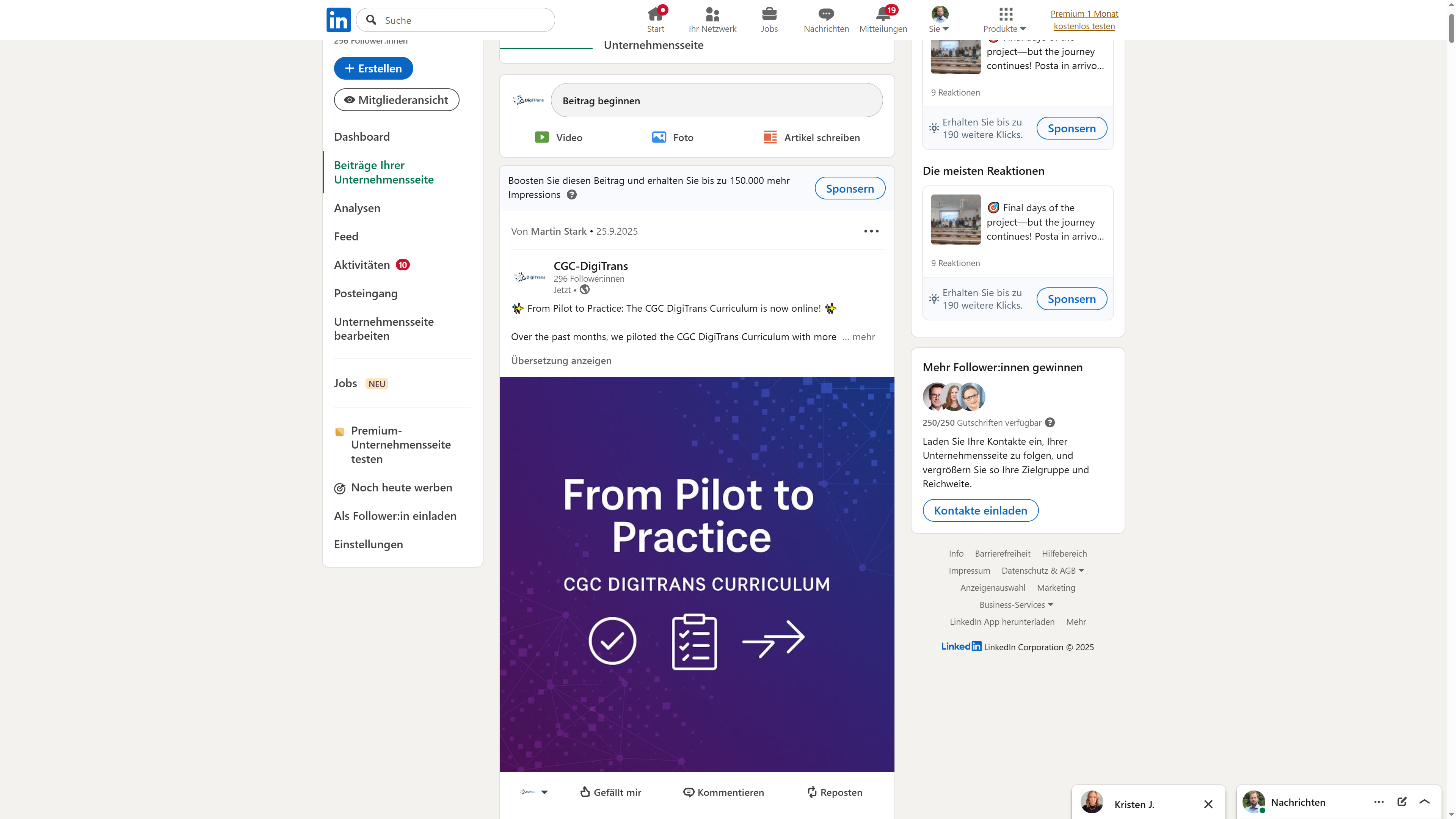
Task: Click the LinkedIn home logo
Action: [338, 20]
